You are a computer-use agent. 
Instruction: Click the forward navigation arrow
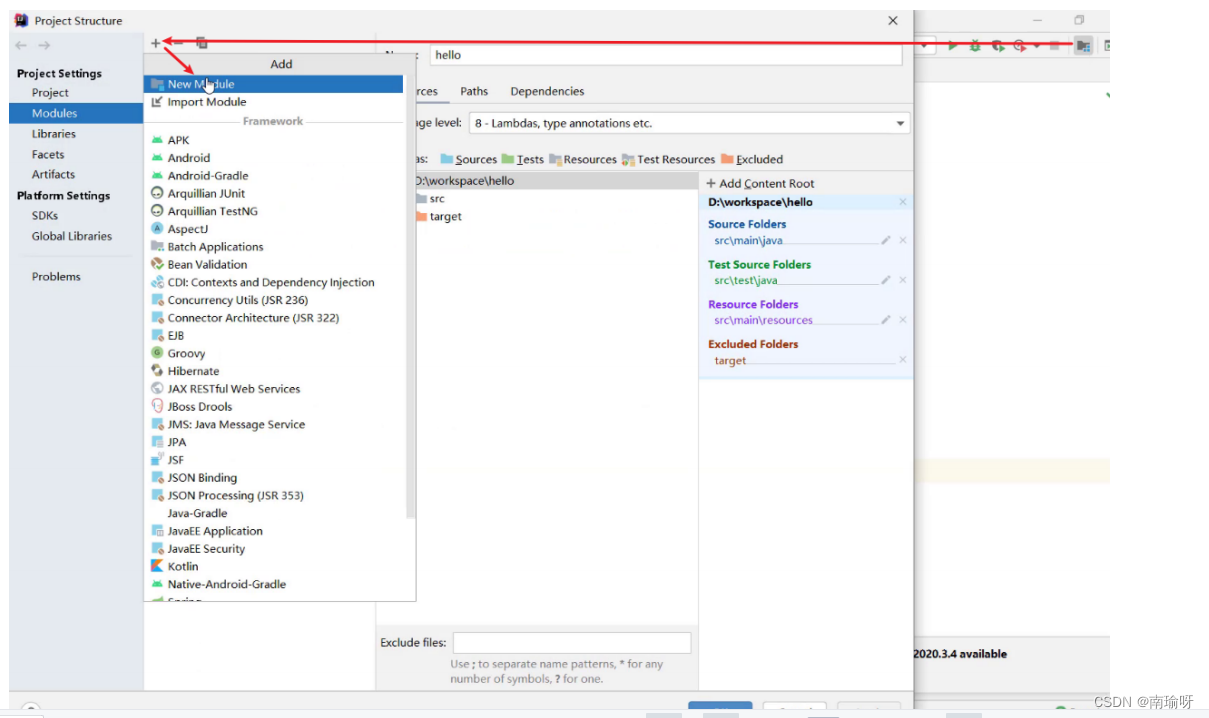pyautogui.click(x=44, y=46)
